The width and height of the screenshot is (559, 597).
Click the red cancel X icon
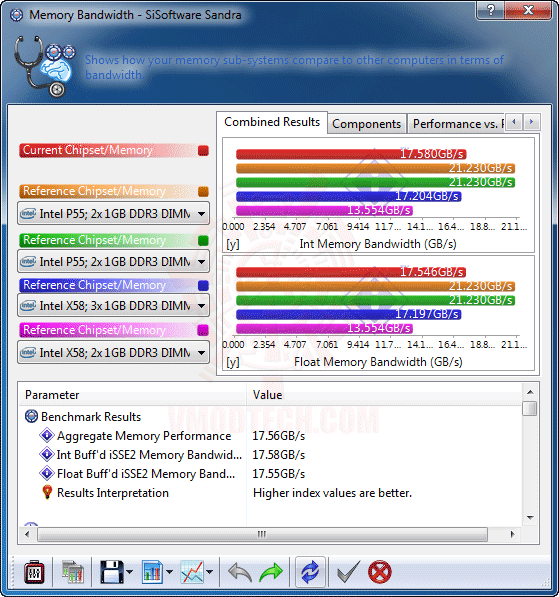tap(380, 572)
